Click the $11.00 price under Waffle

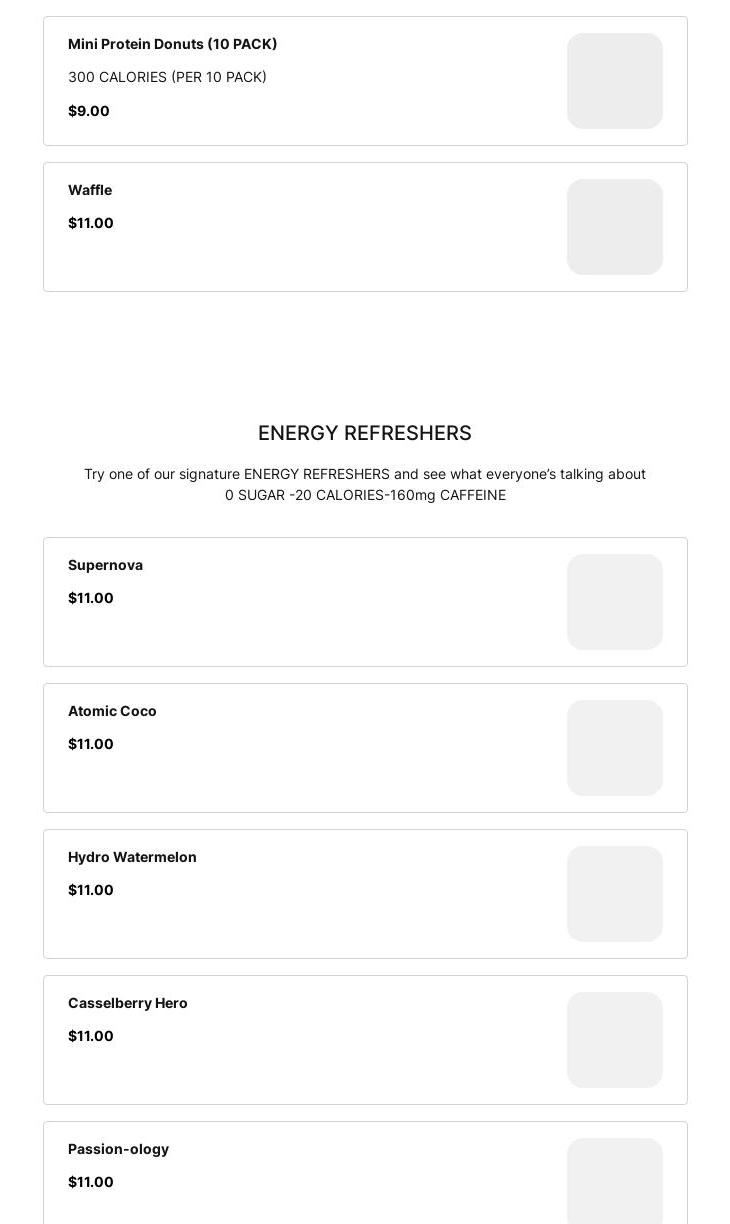(91, 223)
